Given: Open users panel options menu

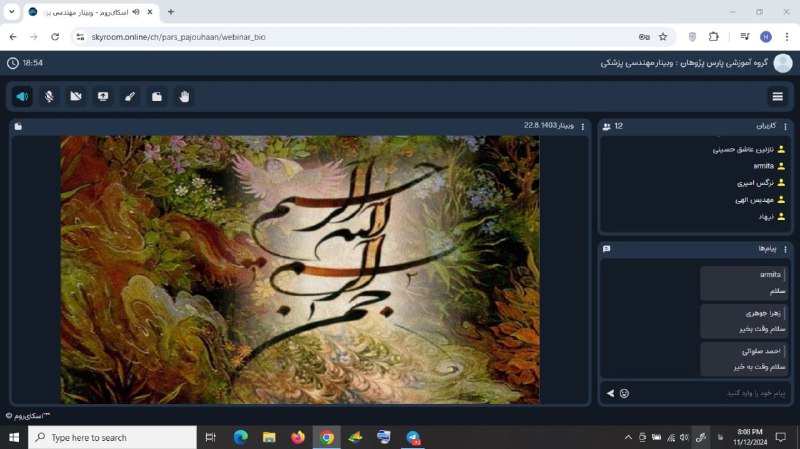Looking at the screenshot, I should [x=785, y=127].
